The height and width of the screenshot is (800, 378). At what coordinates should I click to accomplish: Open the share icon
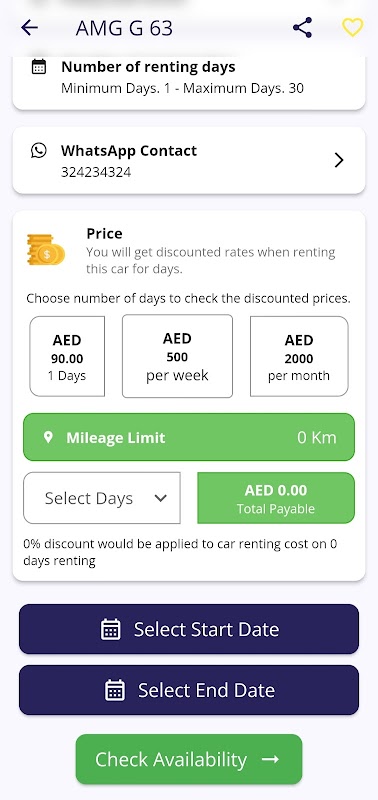[x=303, y=28]
